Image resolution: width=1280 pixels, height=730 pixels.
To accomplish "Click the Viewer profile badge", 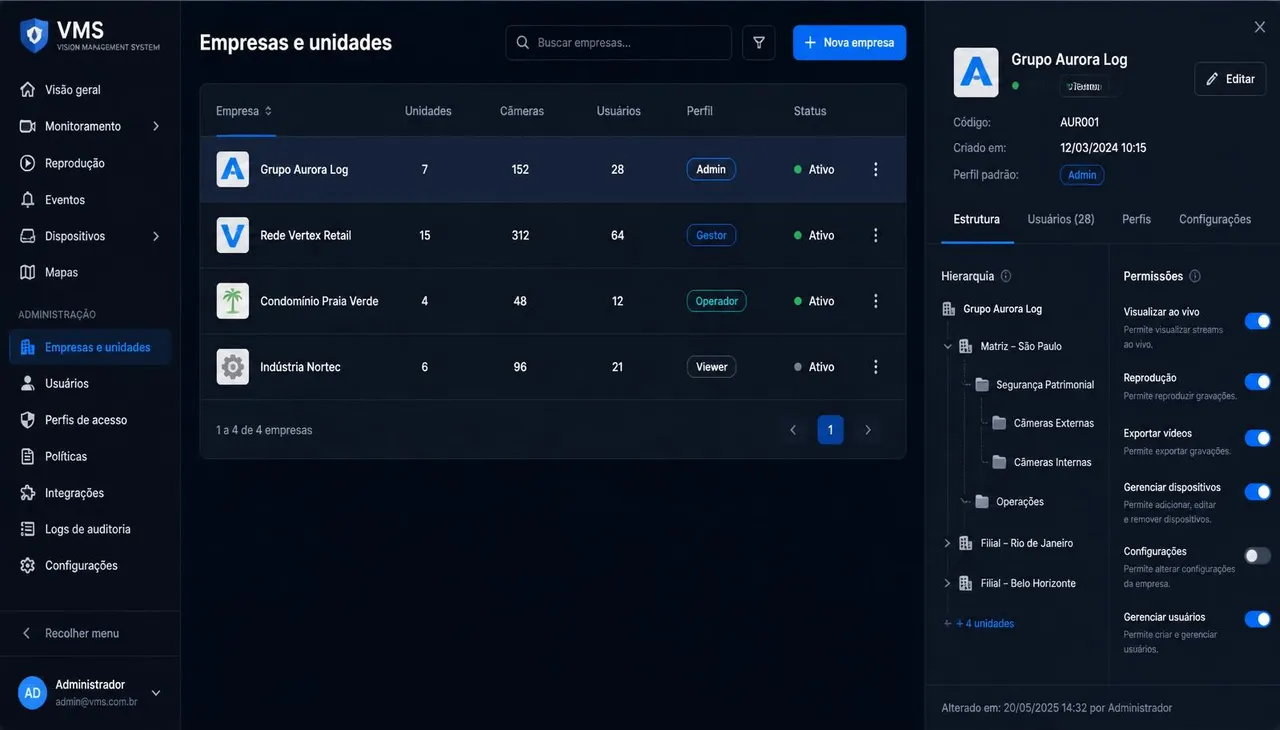I will pyautogui.click(x=712, y=367).
